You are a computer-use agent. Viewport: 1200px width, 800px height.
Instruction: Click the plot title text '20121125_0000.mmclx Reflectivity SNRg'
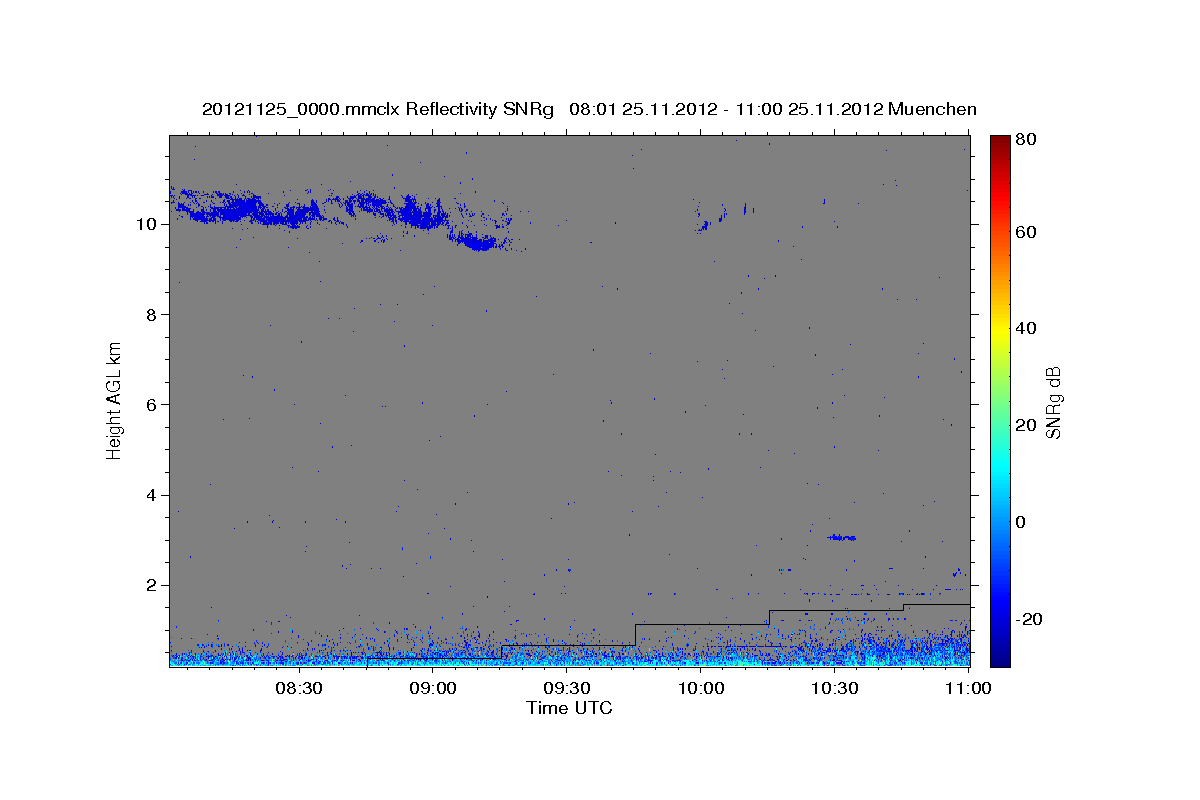point(377,109)
